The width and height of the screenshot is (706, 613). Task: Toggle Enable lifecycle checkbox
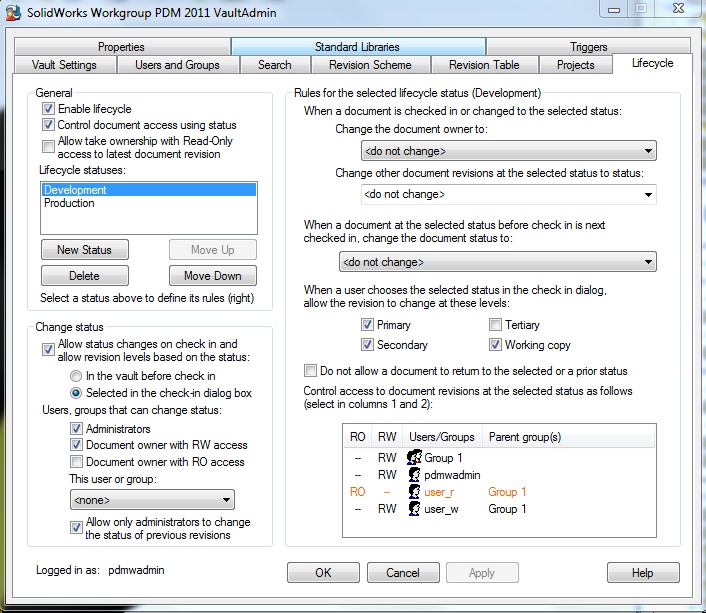[48, 109]
